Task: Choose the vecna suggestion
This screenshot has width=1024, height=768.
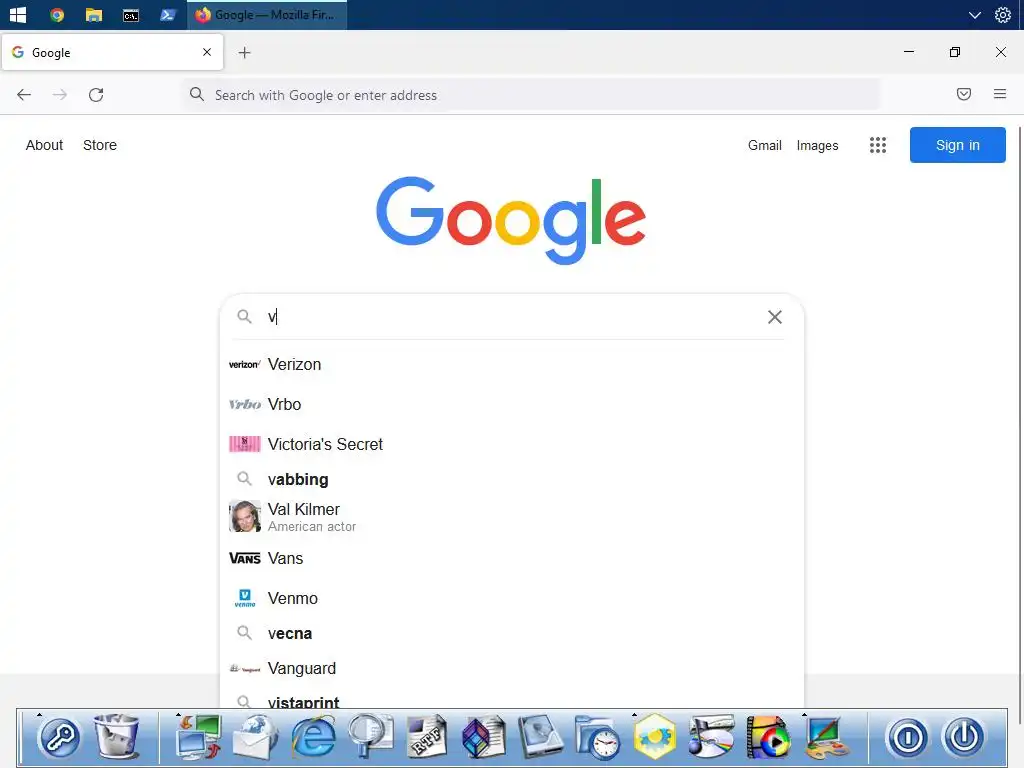Action: [x=512, y=633]
